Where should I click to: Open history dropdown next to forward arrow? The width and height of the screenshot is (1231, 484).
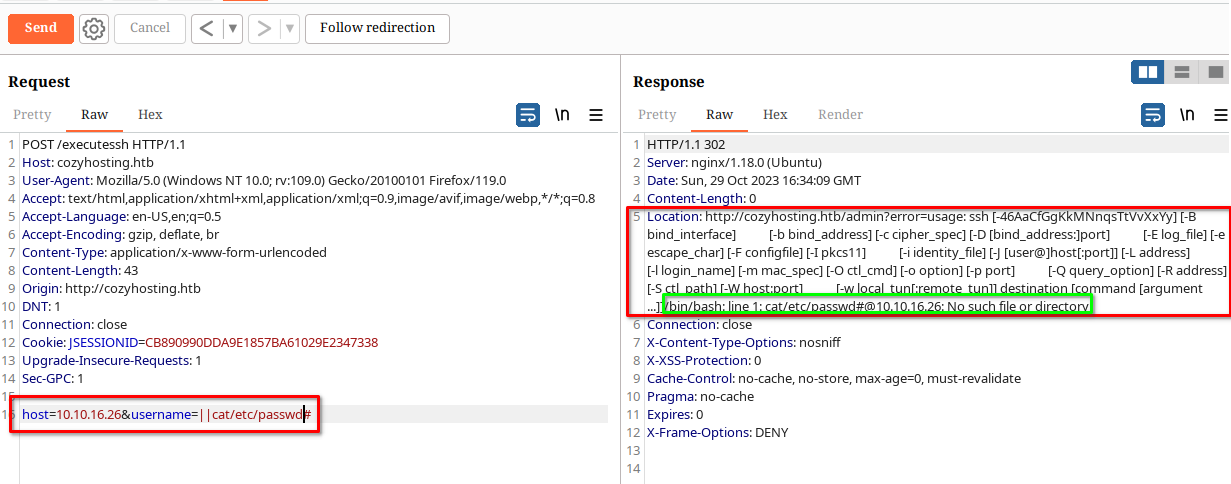[x=290, y=28]
